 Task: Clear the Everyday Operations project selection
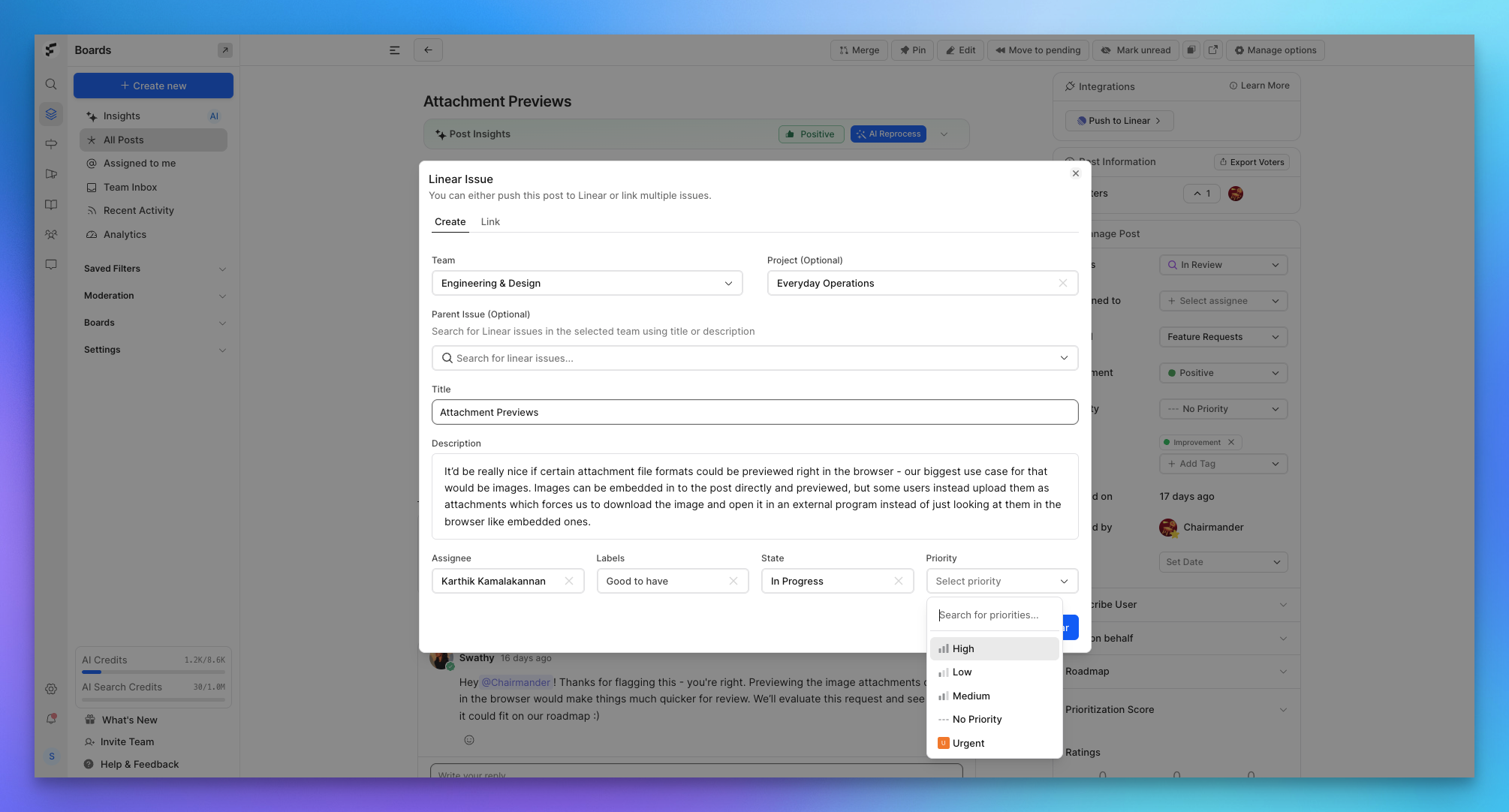click(1063, 283)
